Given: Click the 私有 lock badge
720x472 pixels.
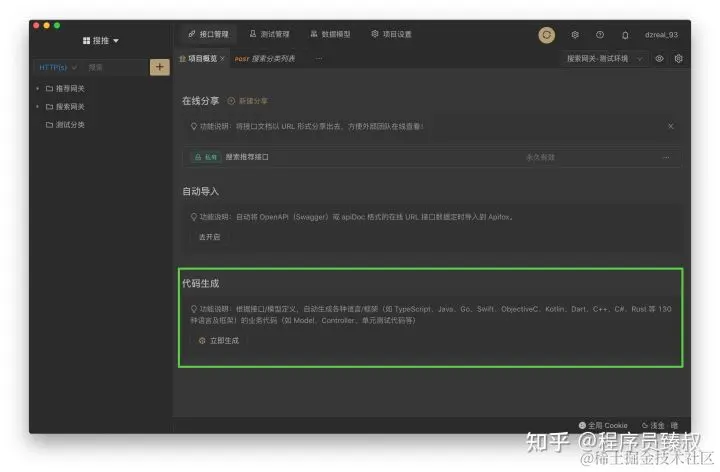Looking at the screenshot, I should 206,157.
